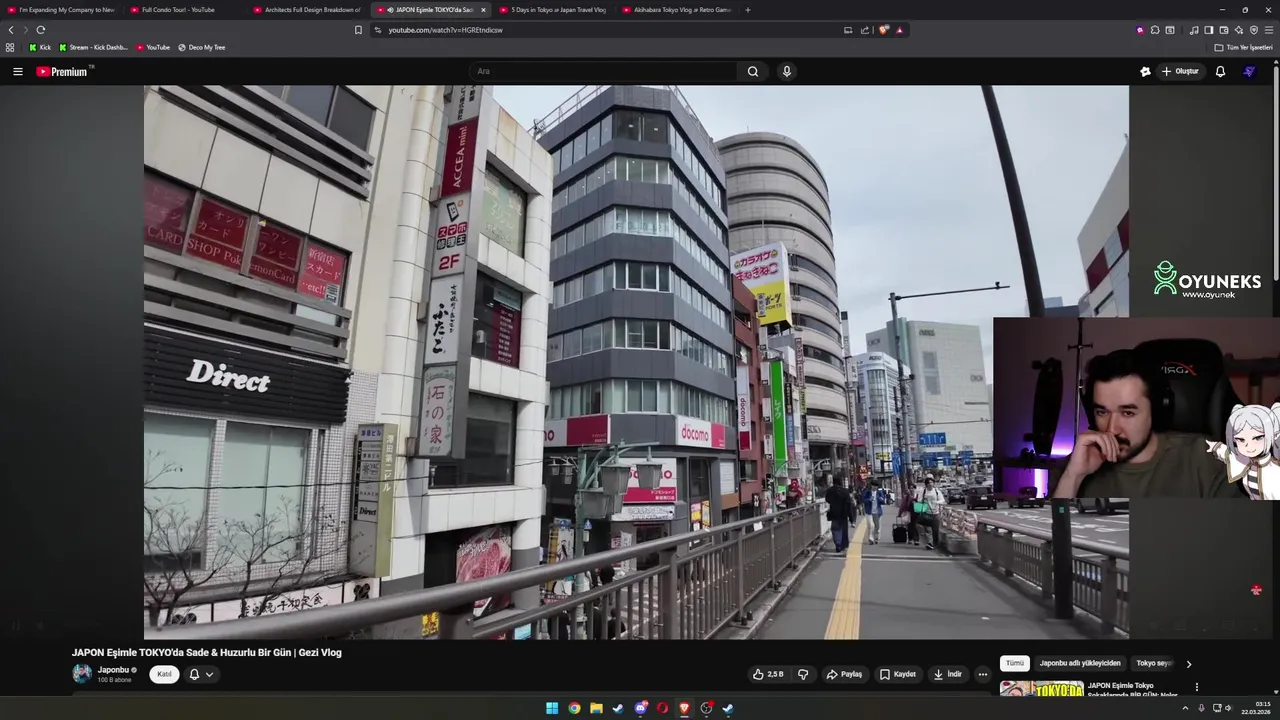Open the 'YouTube' bookmark in bookmarks bar
The width and height of the screenshot is (1280, 720).
point(153,47)
